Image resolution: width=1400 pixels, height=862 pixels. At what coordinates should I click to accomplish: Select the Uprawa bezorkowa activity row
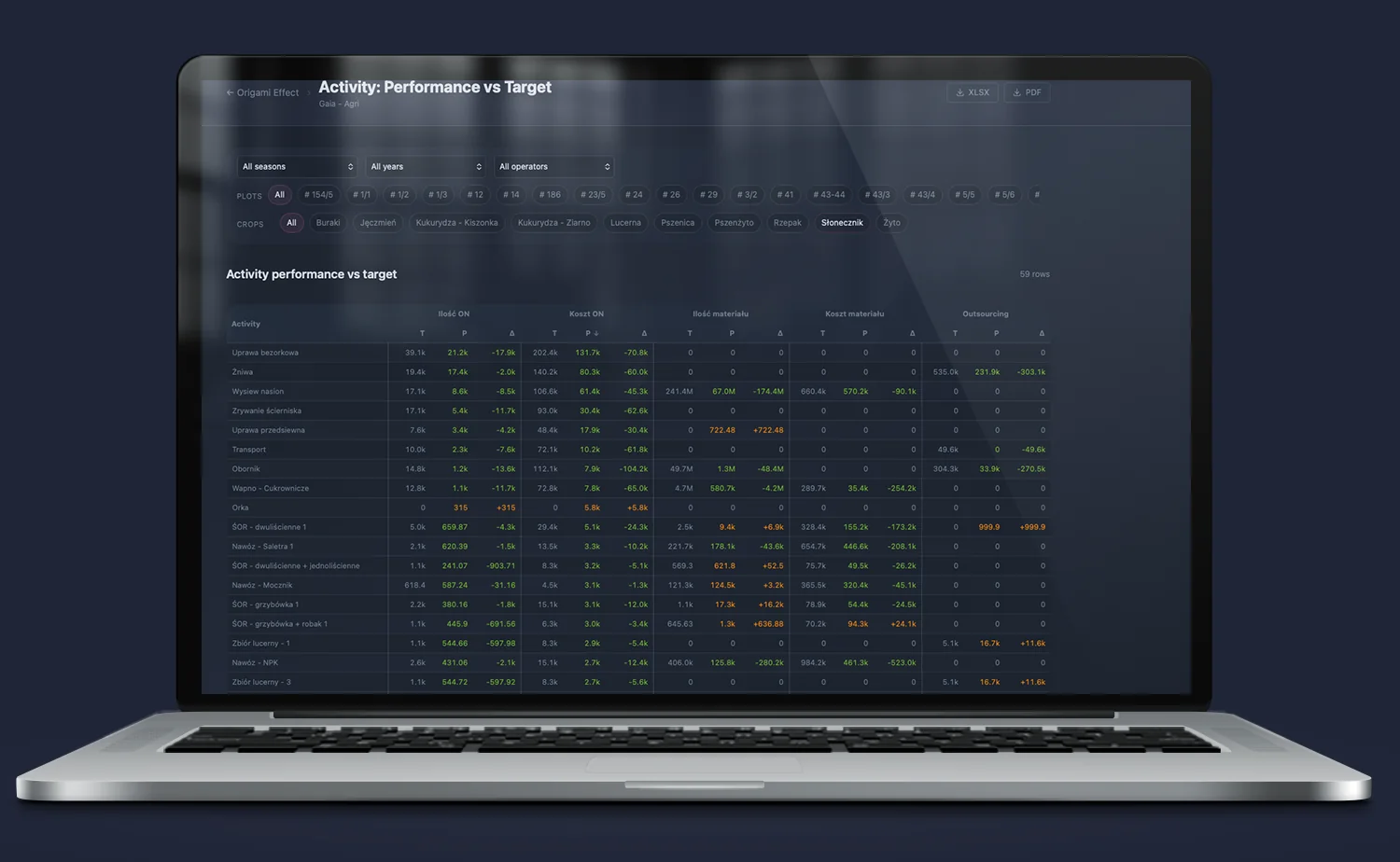point(638,353)
